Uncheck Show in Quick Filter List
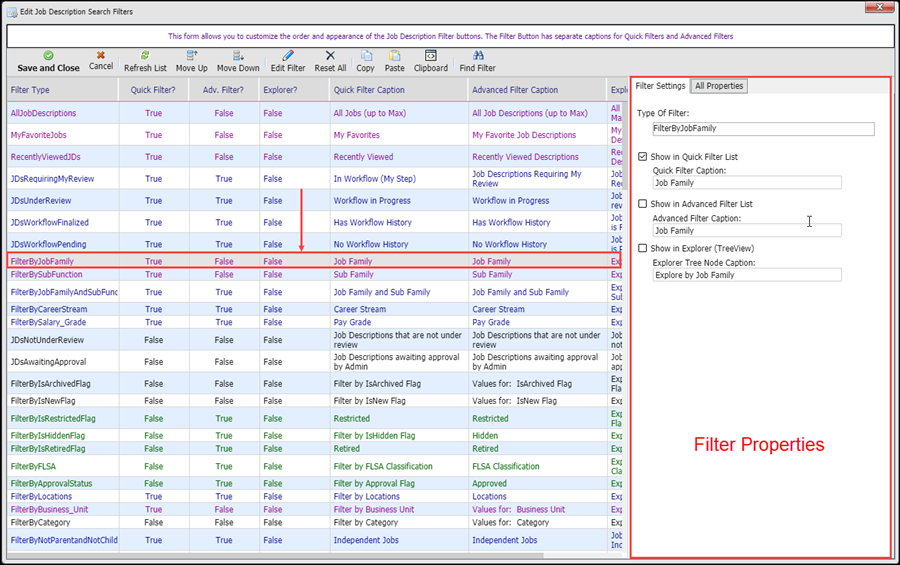 (643, 157)
